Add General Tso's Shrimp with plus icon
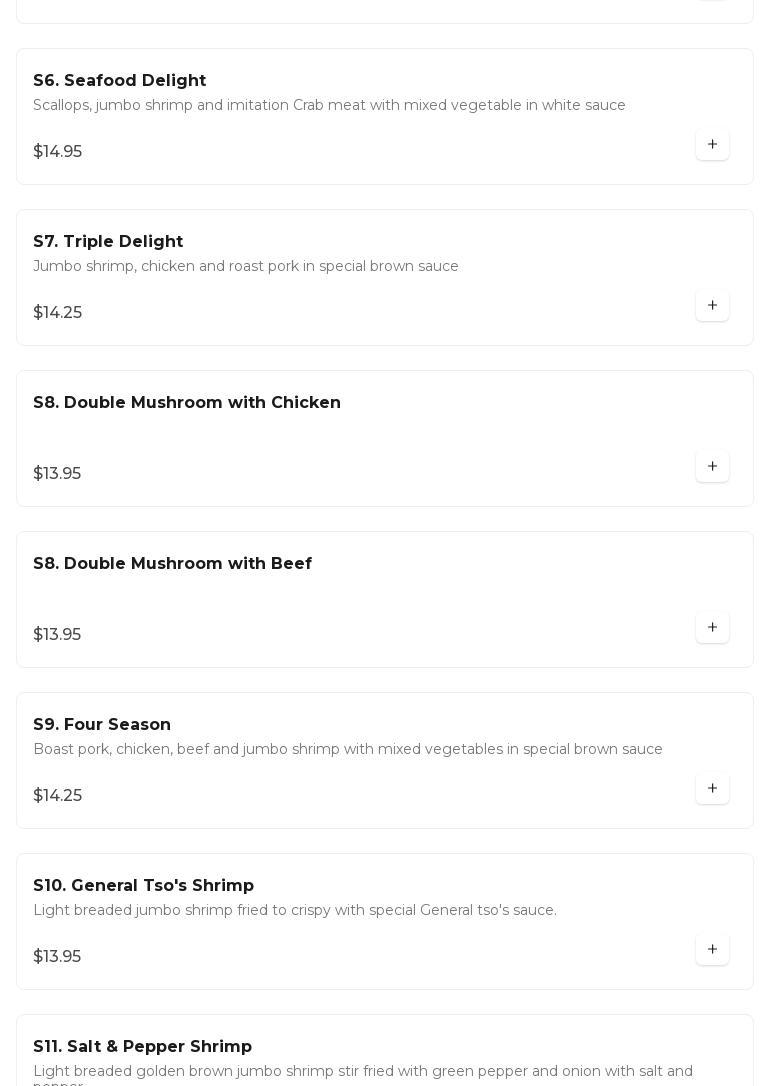 (712, 950)
